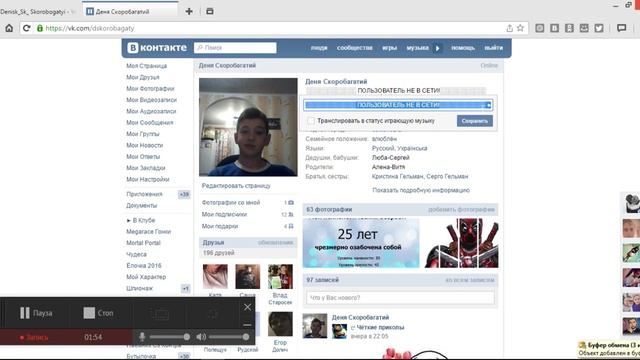Open the 'музыка' header menu
The height and width of the screenshot is (360, 640).
coord(418,48)
